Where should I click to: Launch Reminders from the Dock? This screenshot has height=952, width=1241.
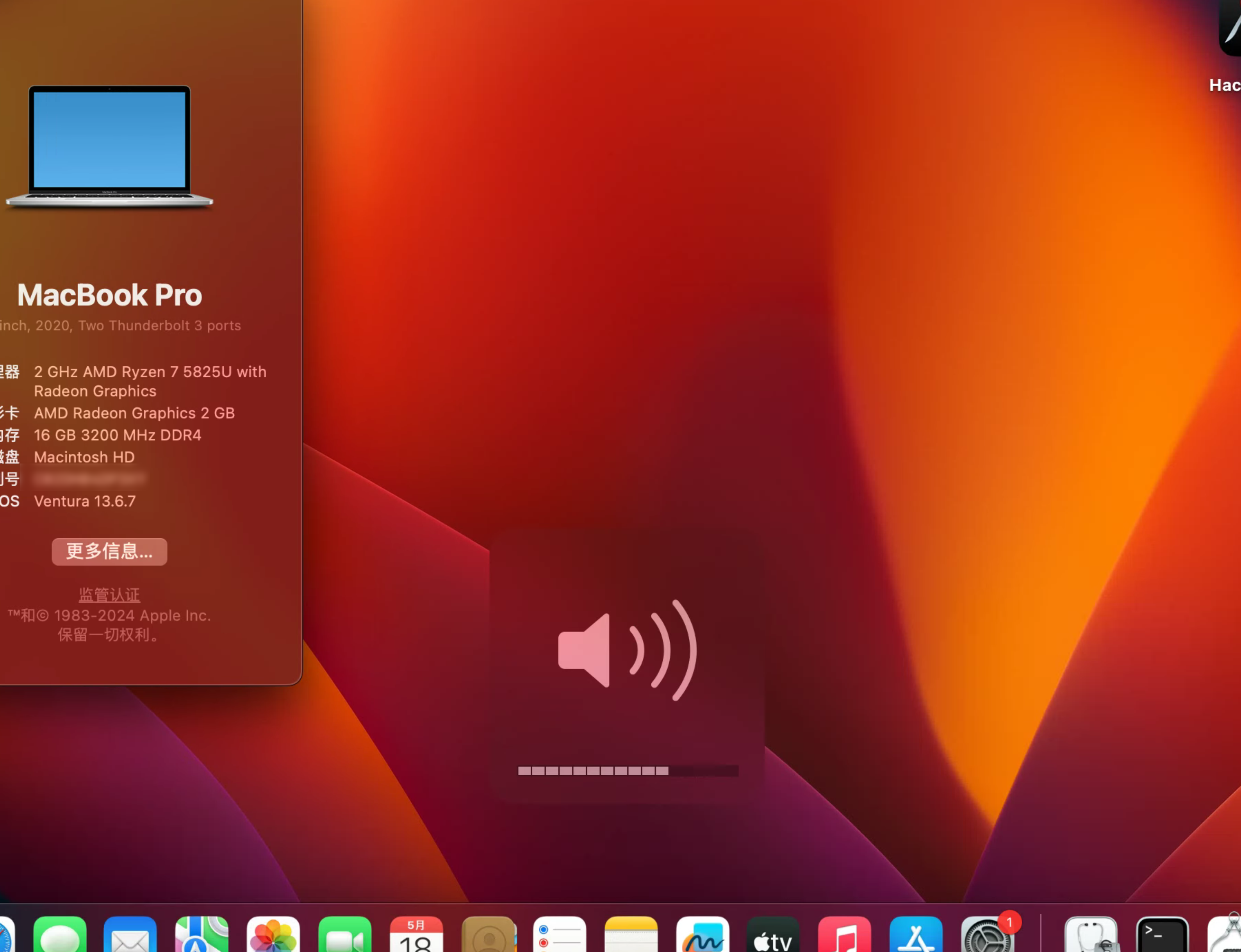click(559, 935)
